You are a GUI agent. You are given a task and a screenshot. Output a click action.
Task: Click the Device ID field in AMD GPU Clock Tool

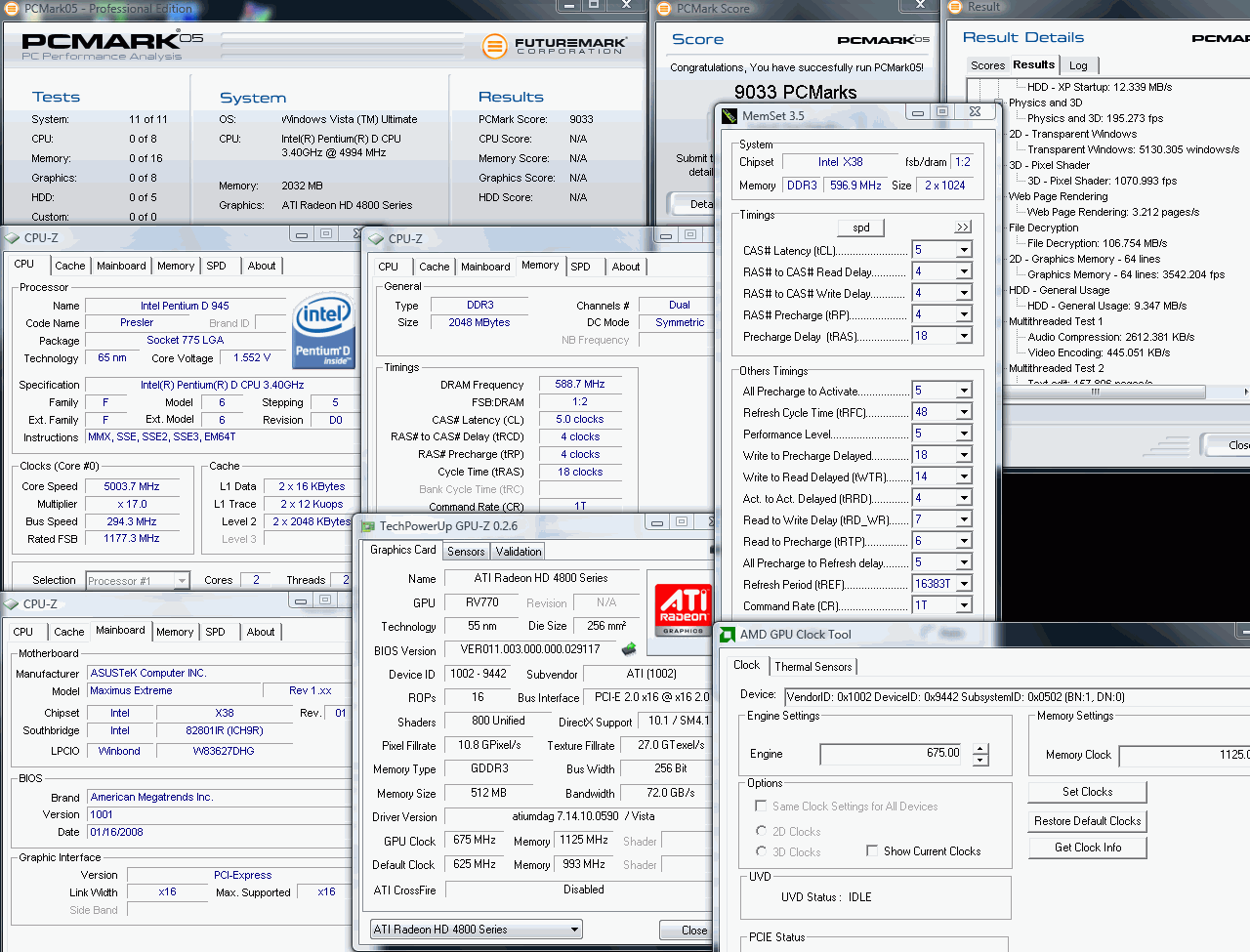(x=1017, y=696)
